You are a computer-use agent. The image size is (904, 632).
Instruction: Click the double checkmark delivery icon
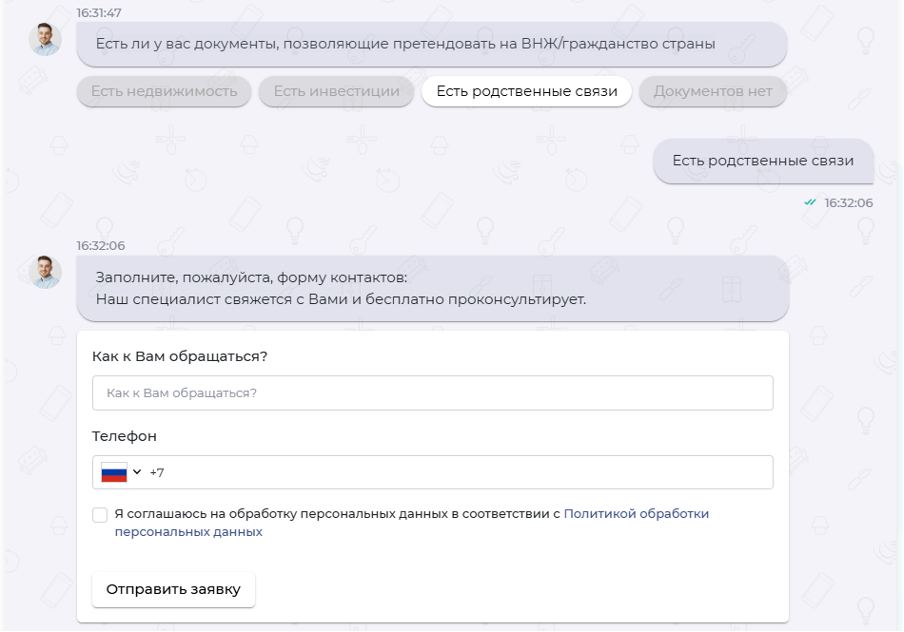[x=810, y=200]
